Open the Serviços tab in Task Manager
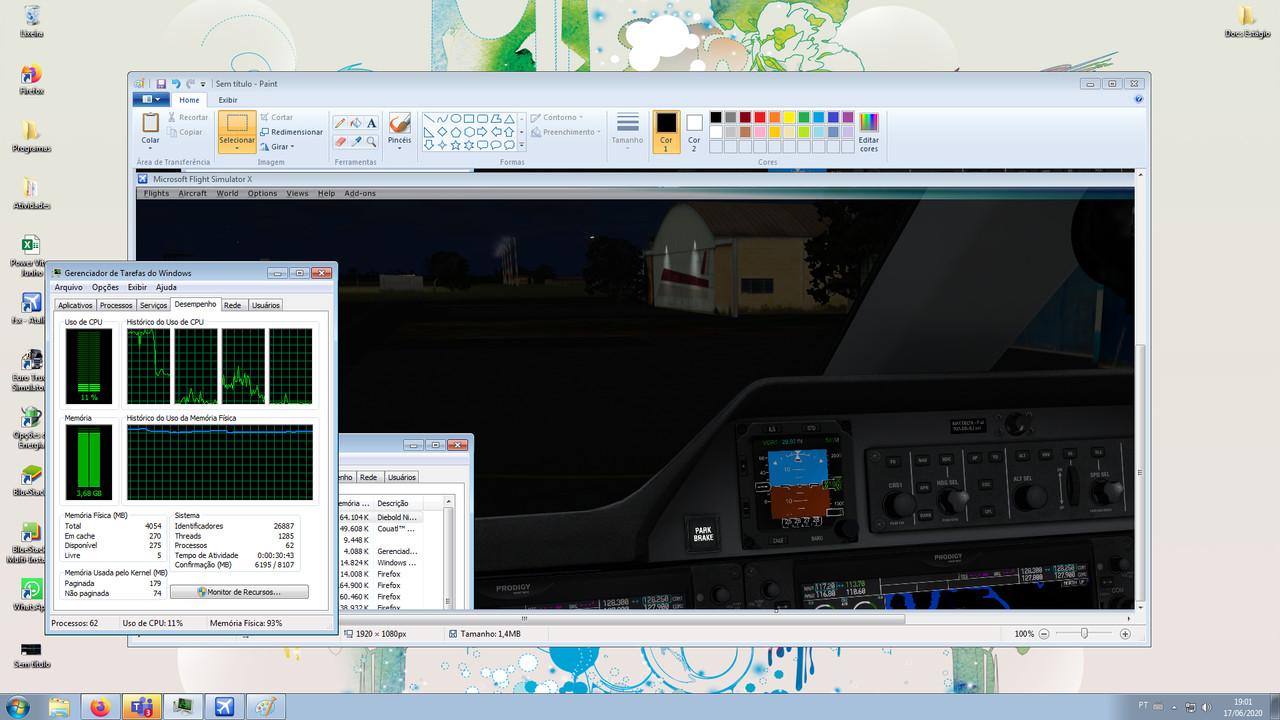 click(x=153, y=305)
